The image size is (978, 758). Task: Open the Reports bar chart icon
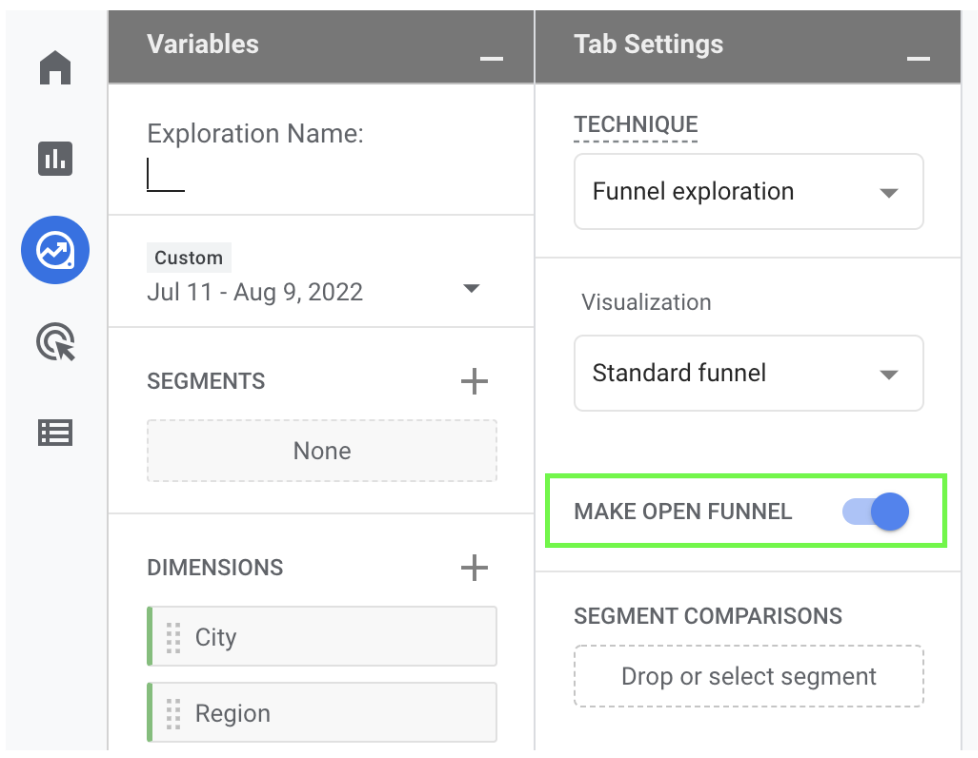pos(55,158)
